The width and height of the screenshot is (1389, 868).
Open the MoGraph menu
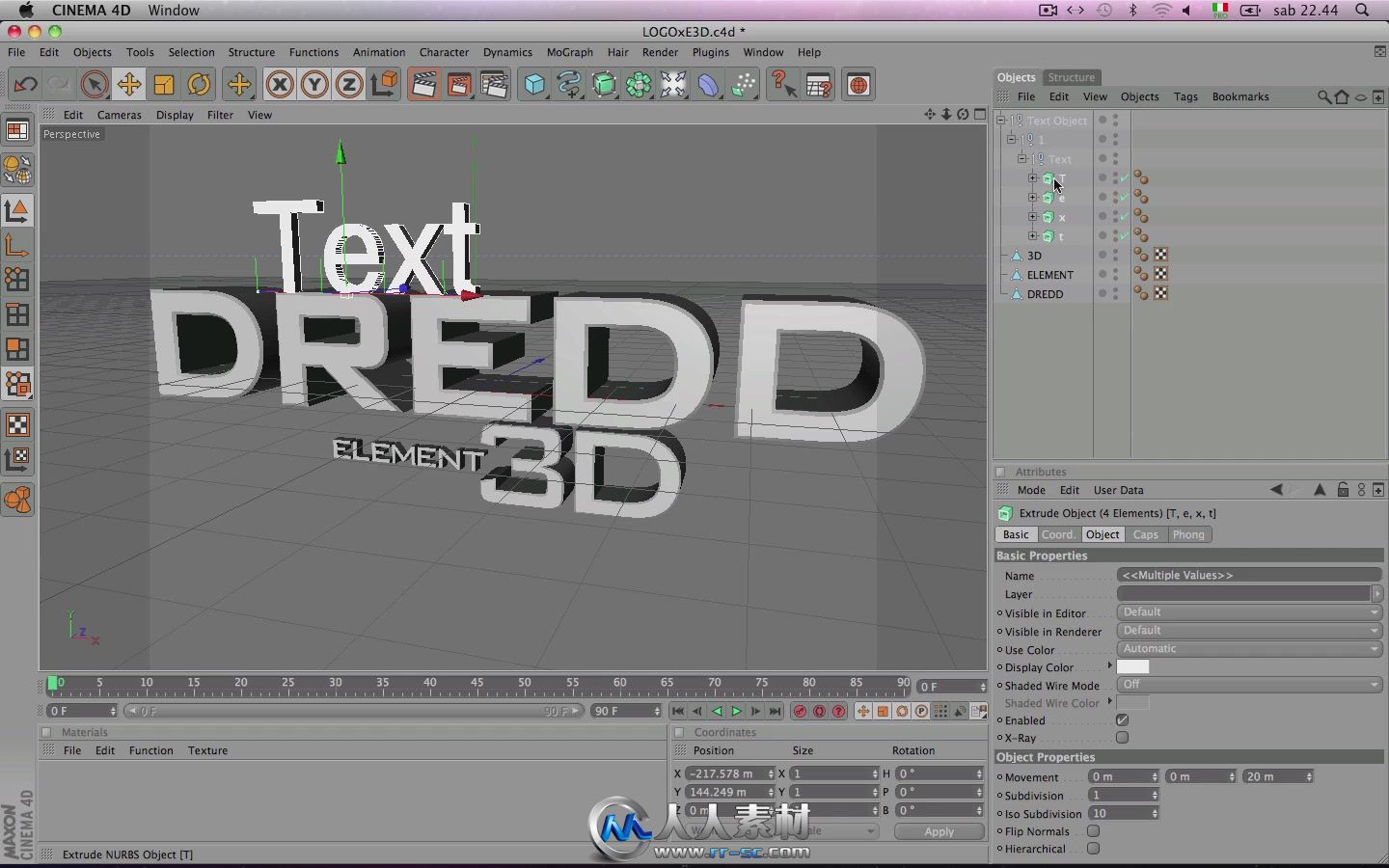click(x=569, y=52)
